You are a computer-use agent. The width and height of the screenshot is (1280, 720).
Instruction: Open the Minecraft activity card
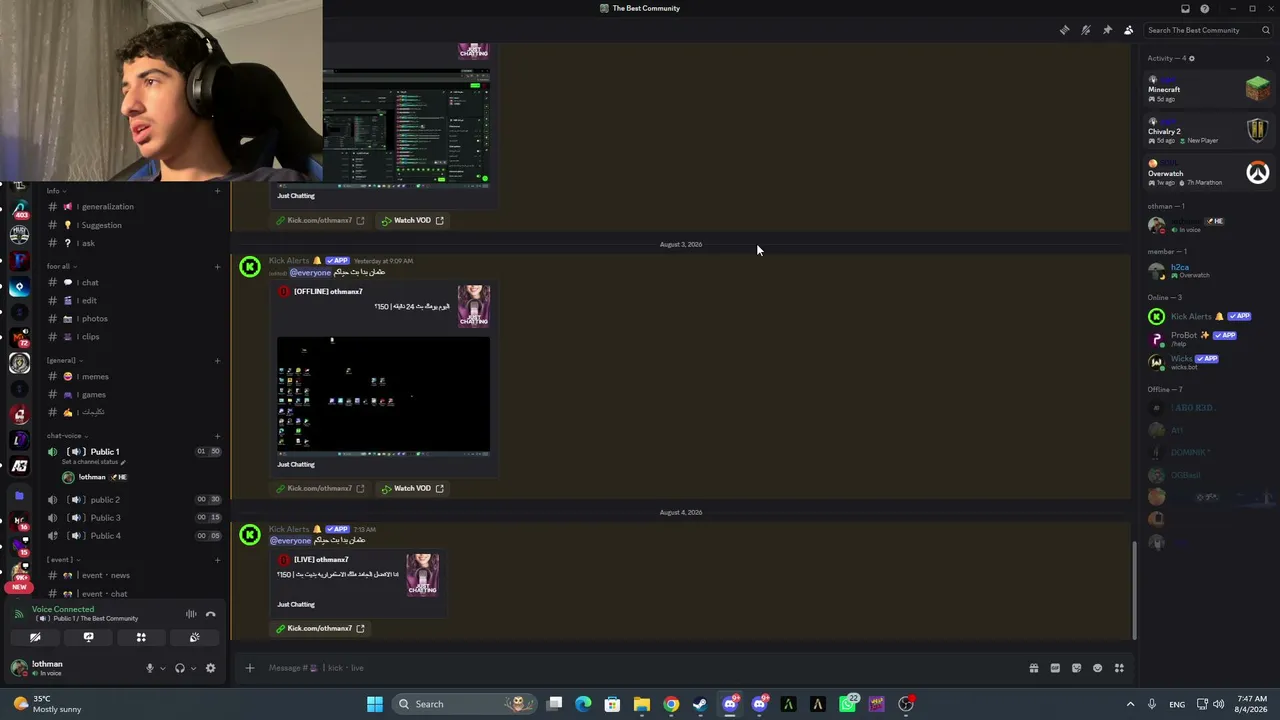[x=1208, y=89]
